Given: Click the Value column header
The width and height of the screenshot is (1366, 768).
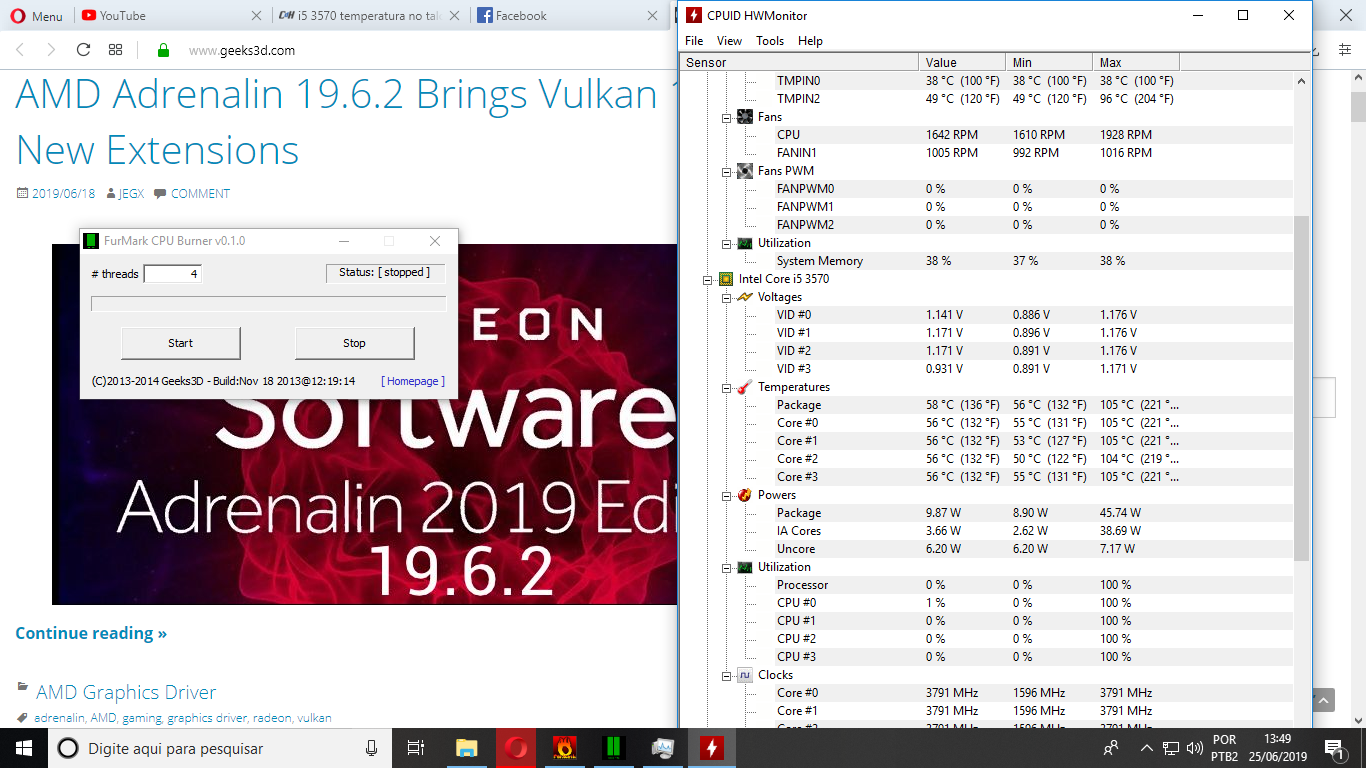Looking at the screenshot, I should click(x=962, y=62).
